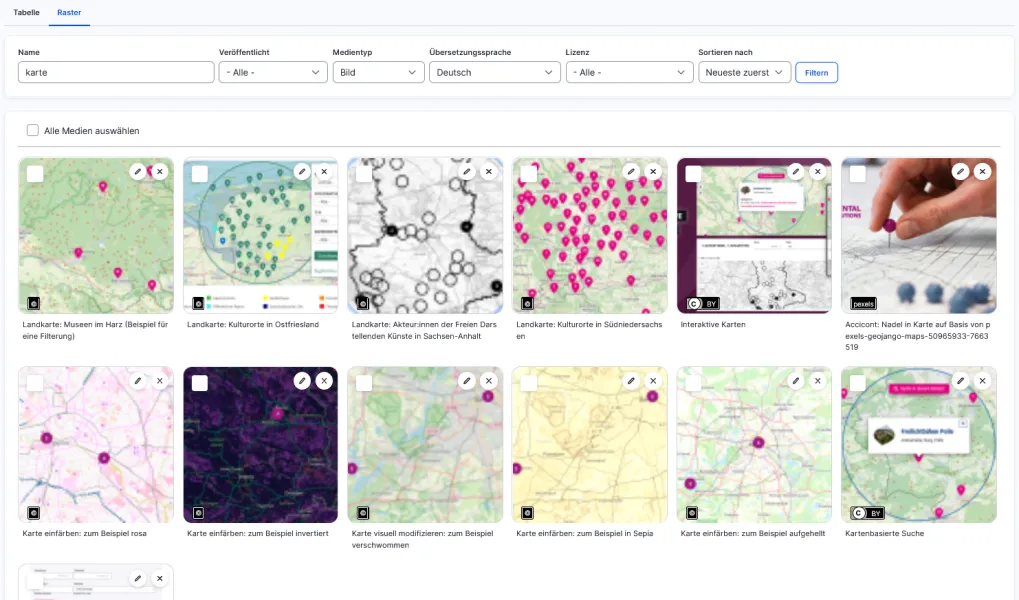
Task: Edit the invertiert map image
Action: pos(302,381)
